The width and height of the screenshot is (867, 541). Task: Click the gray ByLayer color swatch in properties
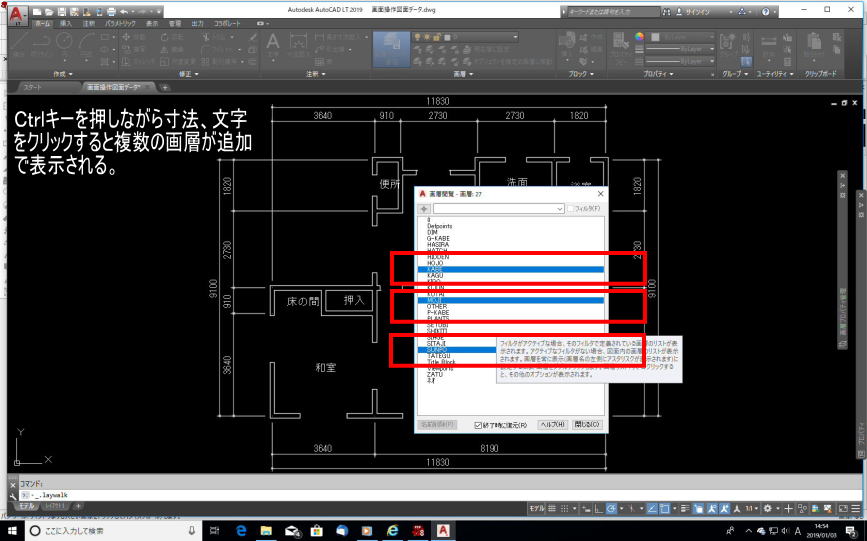click(x=655, y=37)
